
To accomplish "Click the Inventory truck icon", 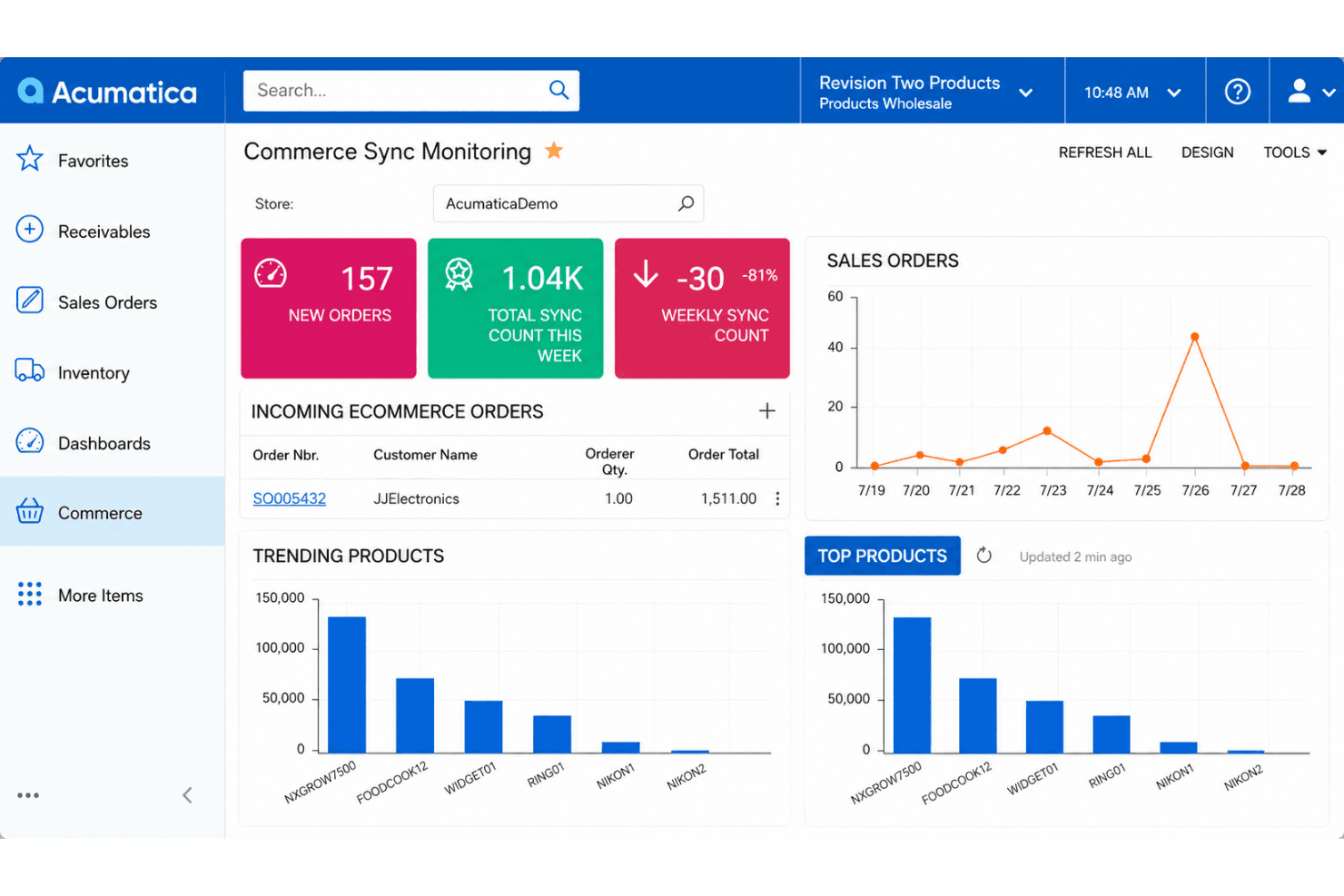I will click(30, 370).
